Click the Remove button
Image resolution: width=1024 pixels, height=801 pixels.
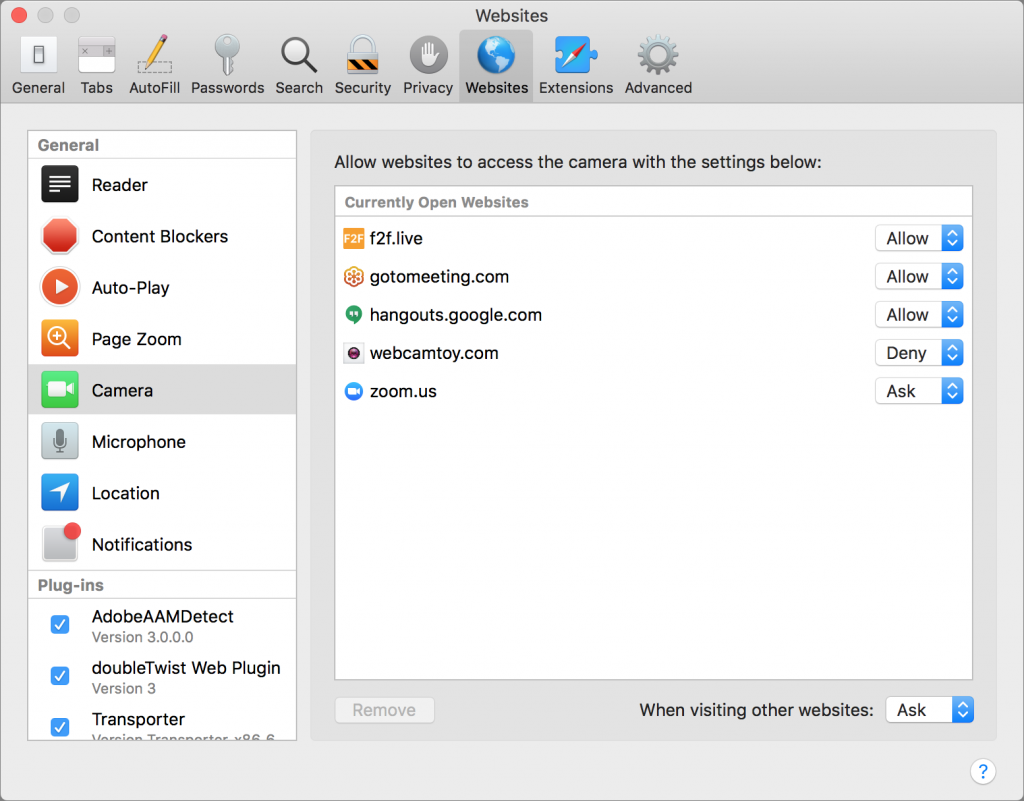pos(384,710)
